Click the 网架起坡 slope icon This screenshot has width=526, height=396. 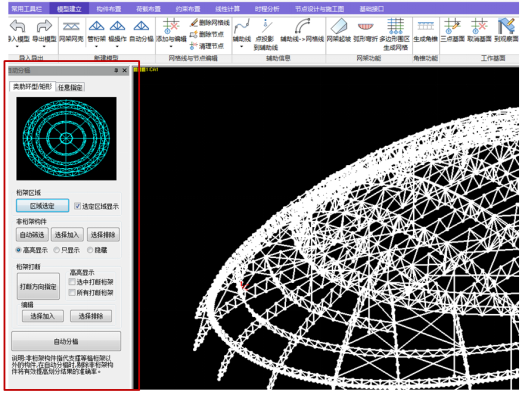(339, 26)
